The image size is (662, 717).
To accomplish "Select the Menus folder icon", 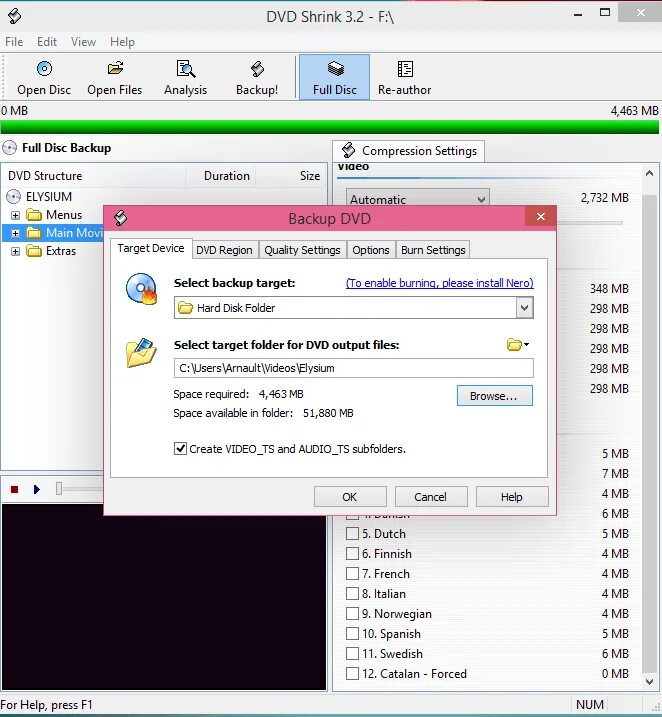I will click(34, 214).
